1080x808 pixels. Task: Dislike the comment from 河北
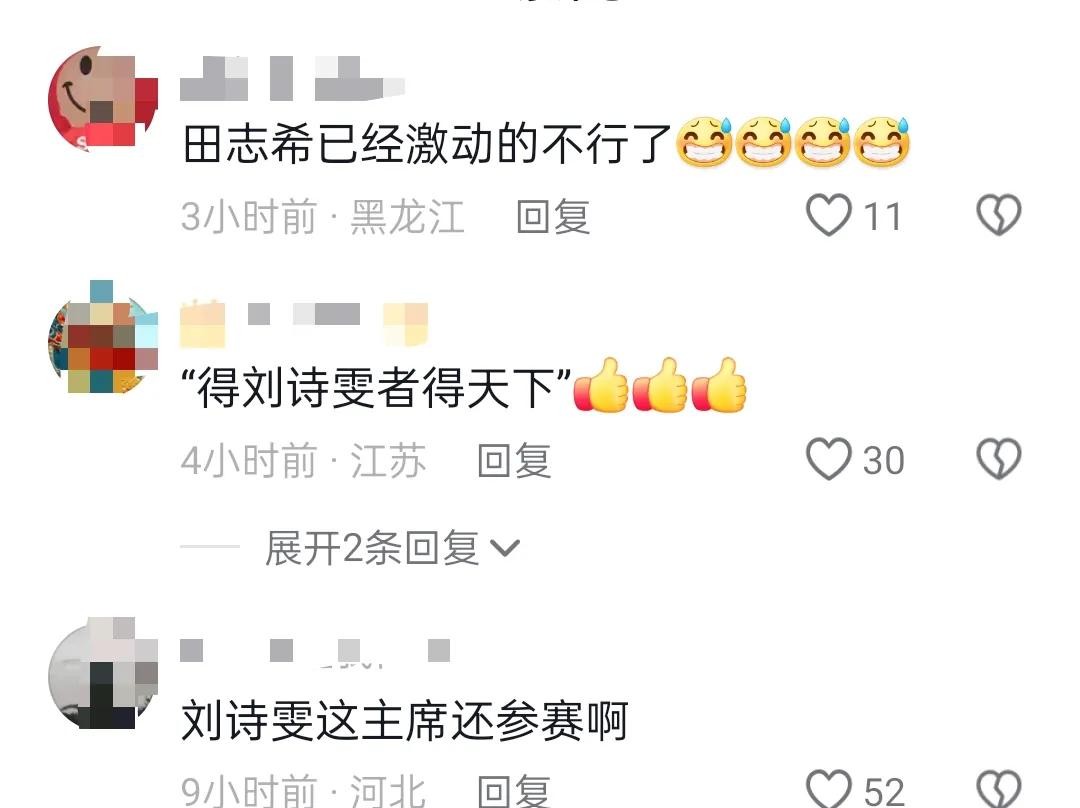tap(999, 789)
